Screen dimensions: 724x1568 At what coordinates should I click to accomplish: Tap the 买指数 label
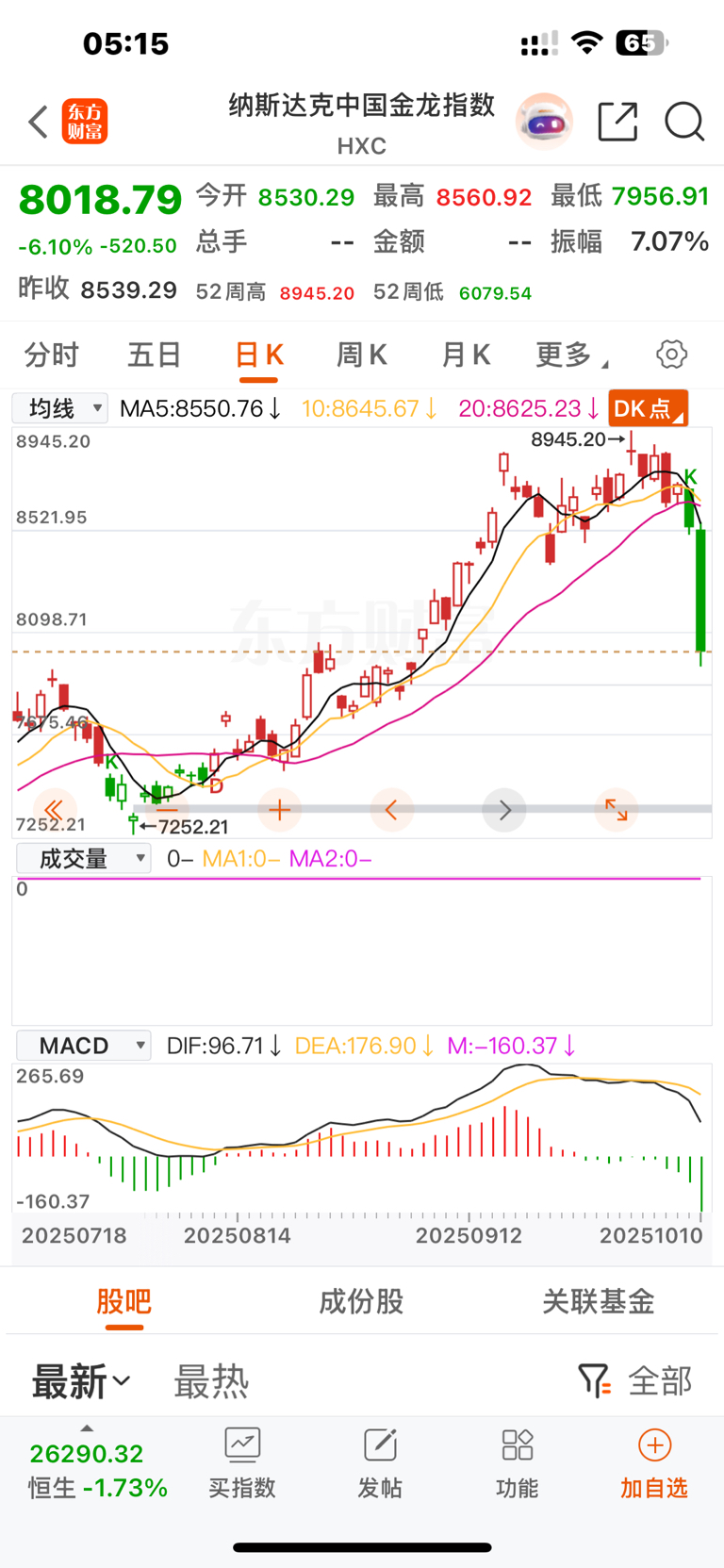tap(242, 1488)
